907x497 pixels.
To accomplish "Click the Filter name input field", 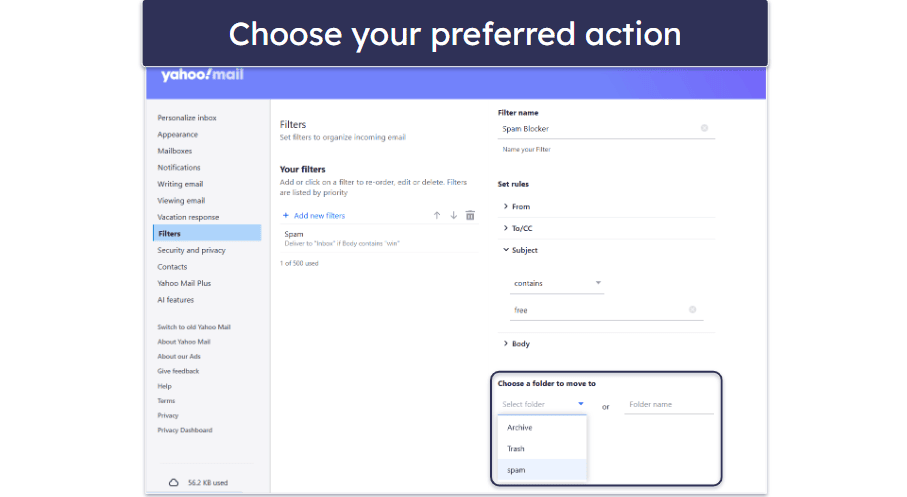I will click(606, 129).
